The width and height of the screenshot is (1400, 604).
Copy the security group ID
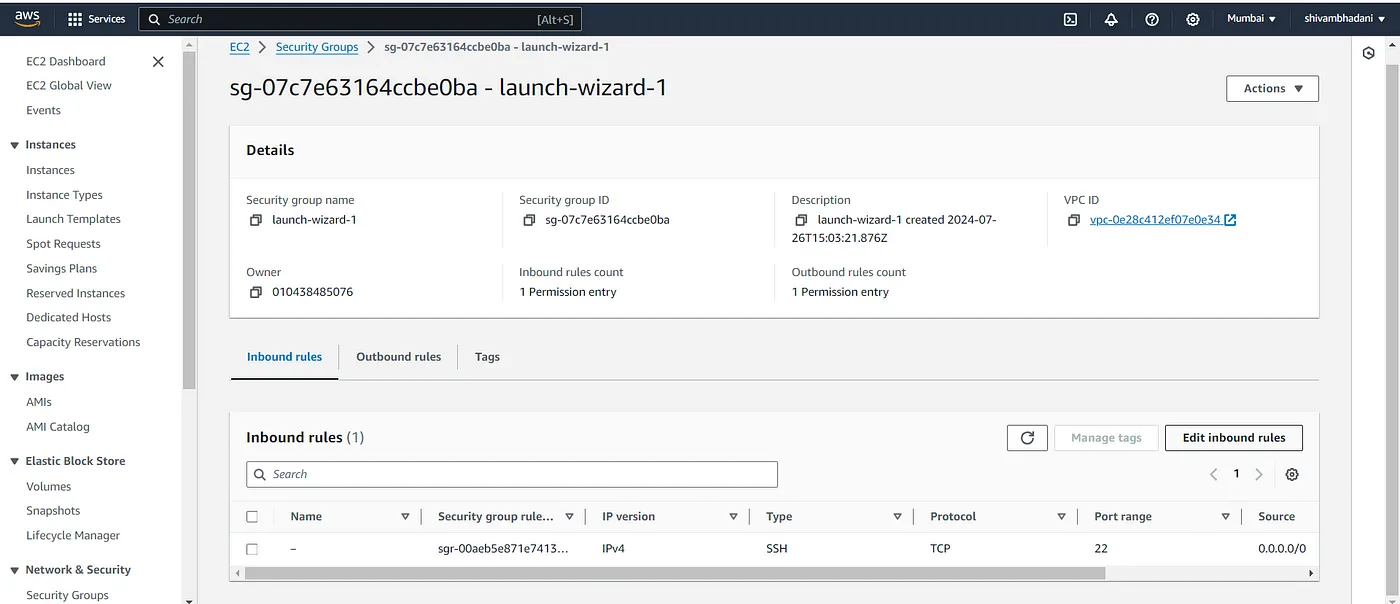[x=529, y=220]
